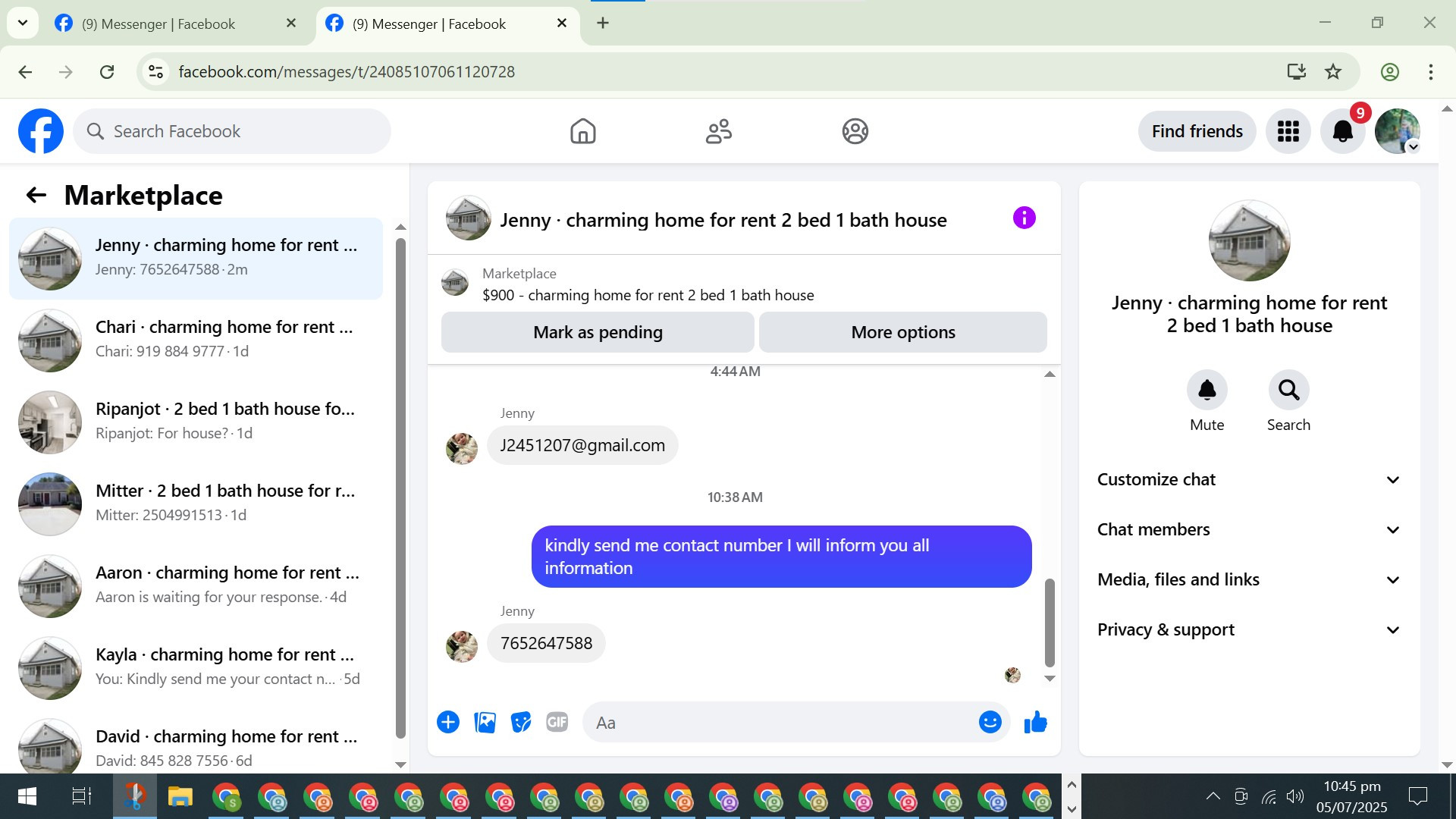Open more actions blue plus icon
Image resolution: width=1456 pixels, height=819 pixels.
[448, 723]
